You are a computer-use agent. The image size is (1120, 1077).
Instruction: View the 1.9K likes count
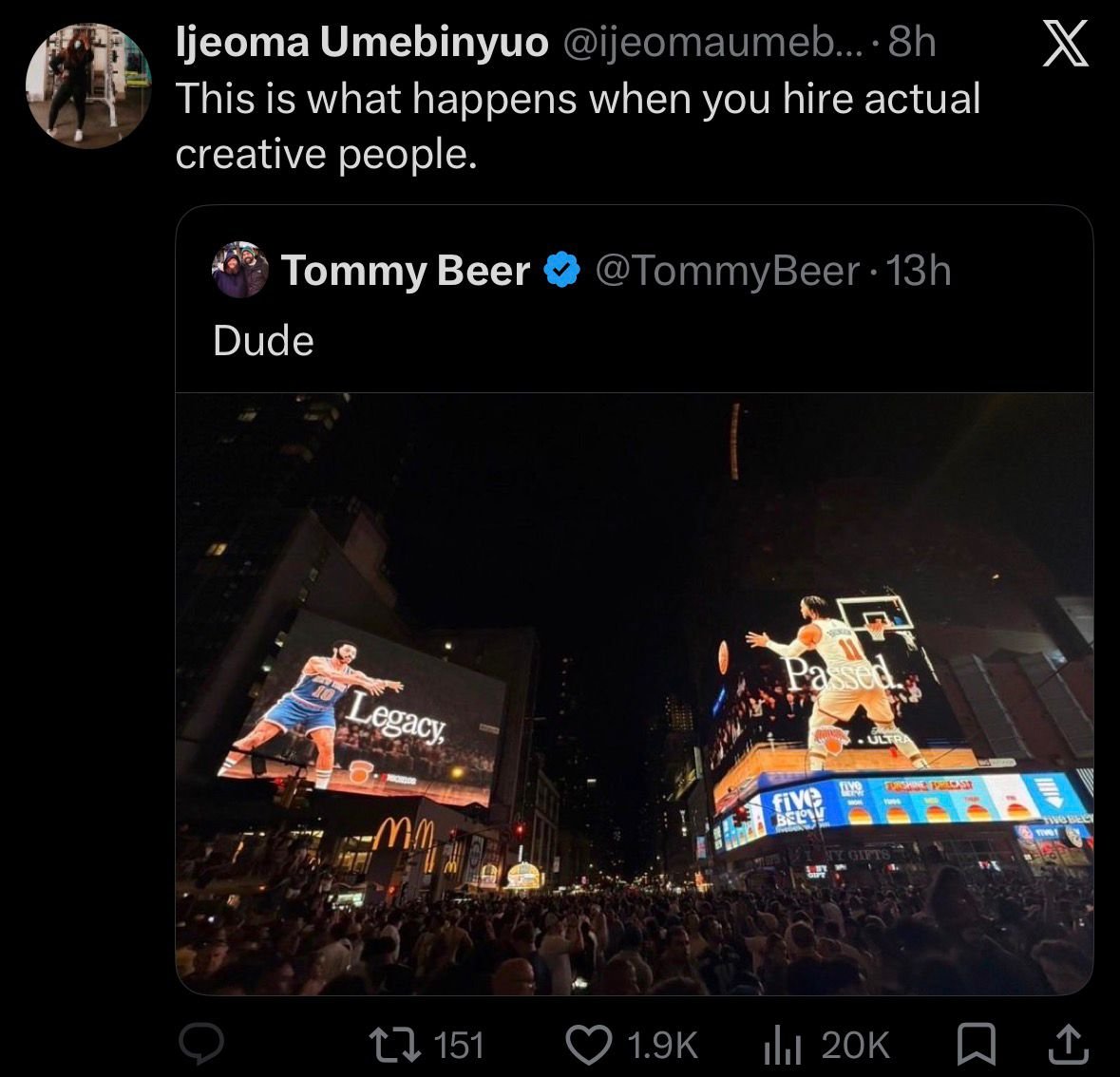[662, 1045]
